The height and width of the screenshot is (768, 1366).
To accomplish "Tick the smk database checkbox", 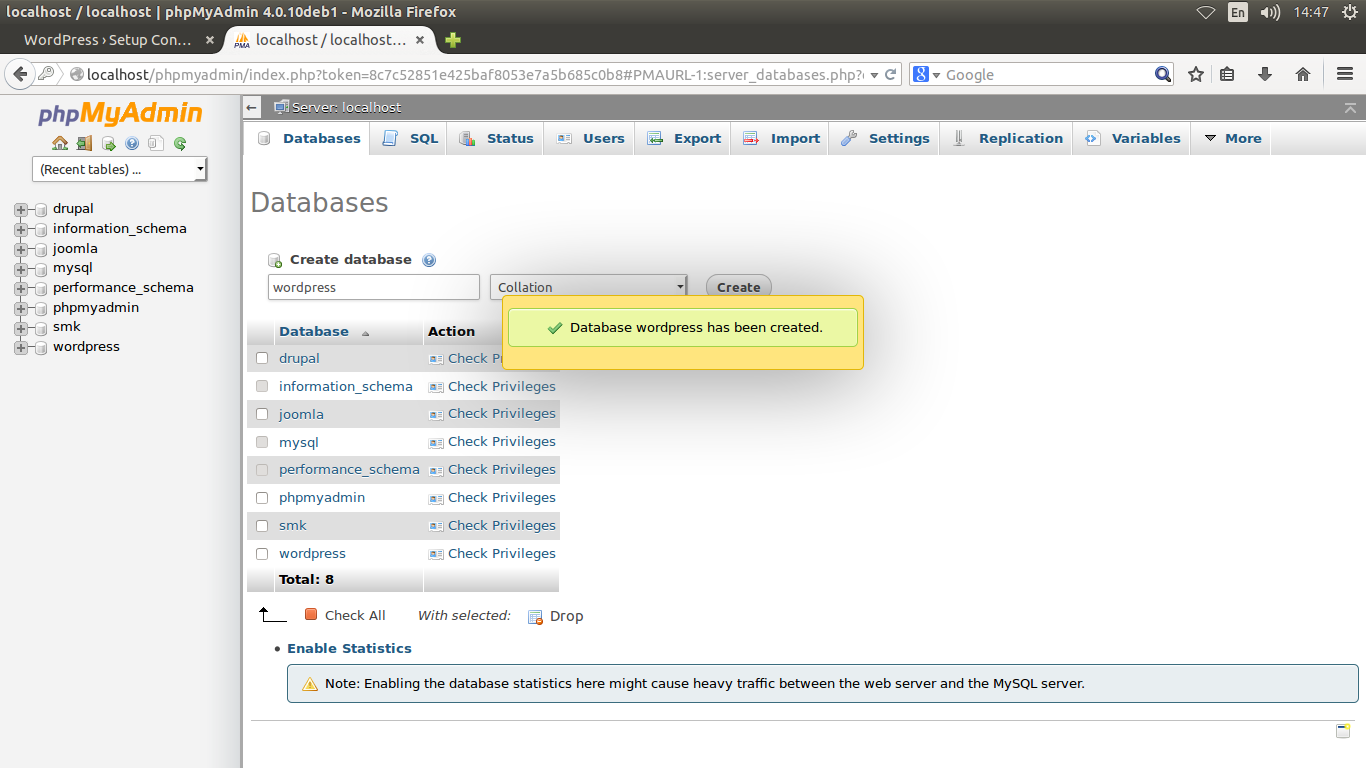I will [x=262, y=526].
